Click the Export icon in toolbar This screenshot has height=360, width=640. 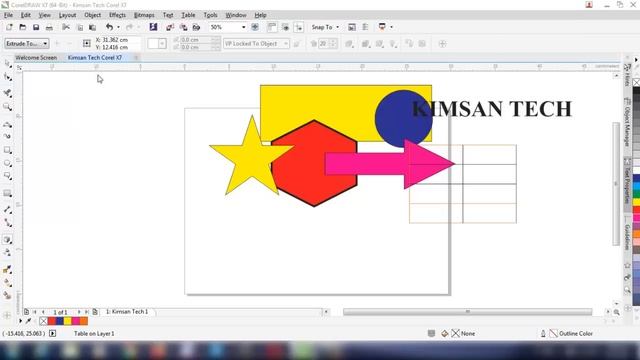(183, 27)
